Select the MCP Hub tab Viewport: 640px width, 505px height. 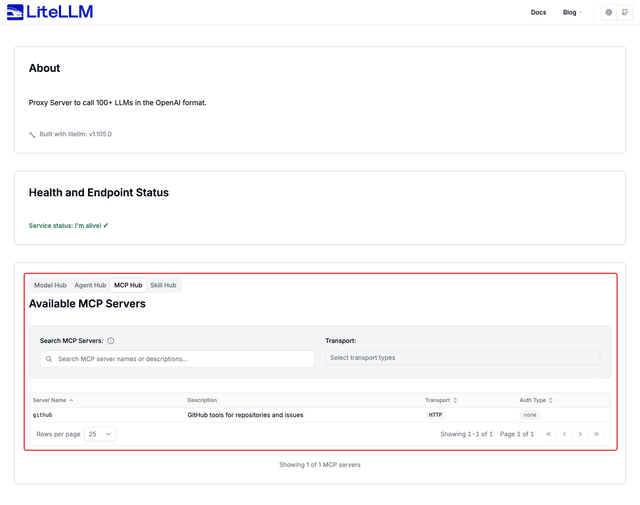click(x=128, y=285)
